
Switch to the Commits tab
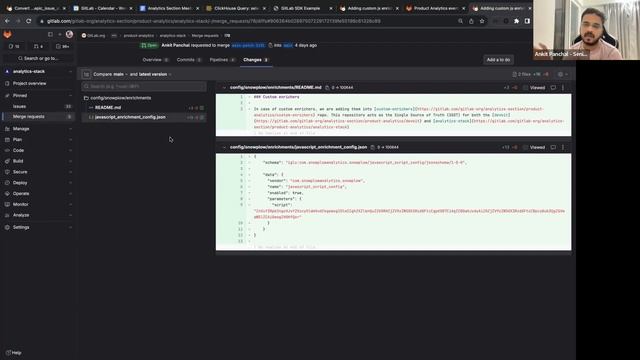(x=189, y=60)
